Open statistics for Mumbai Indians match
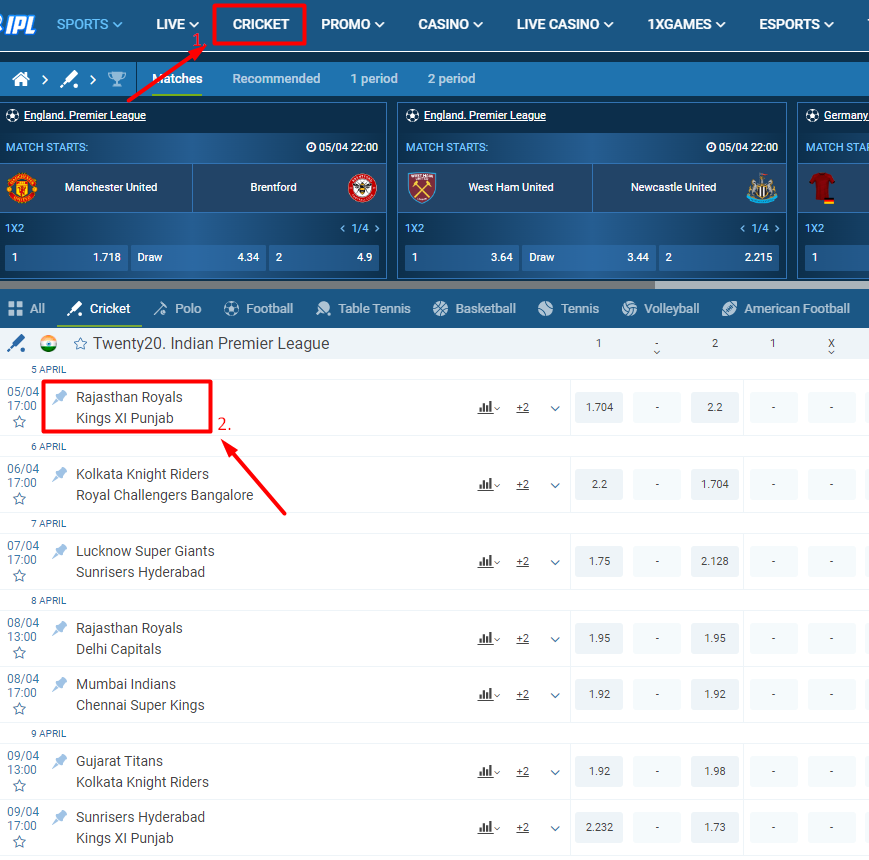The width and height of the screenshot is (869, 860). coord(488,695)
